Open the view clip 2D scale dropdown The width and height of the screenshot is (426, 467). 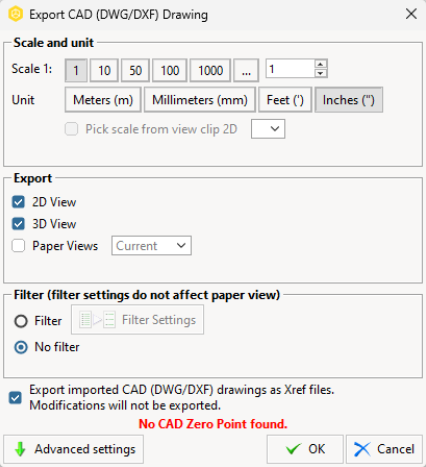268,129
